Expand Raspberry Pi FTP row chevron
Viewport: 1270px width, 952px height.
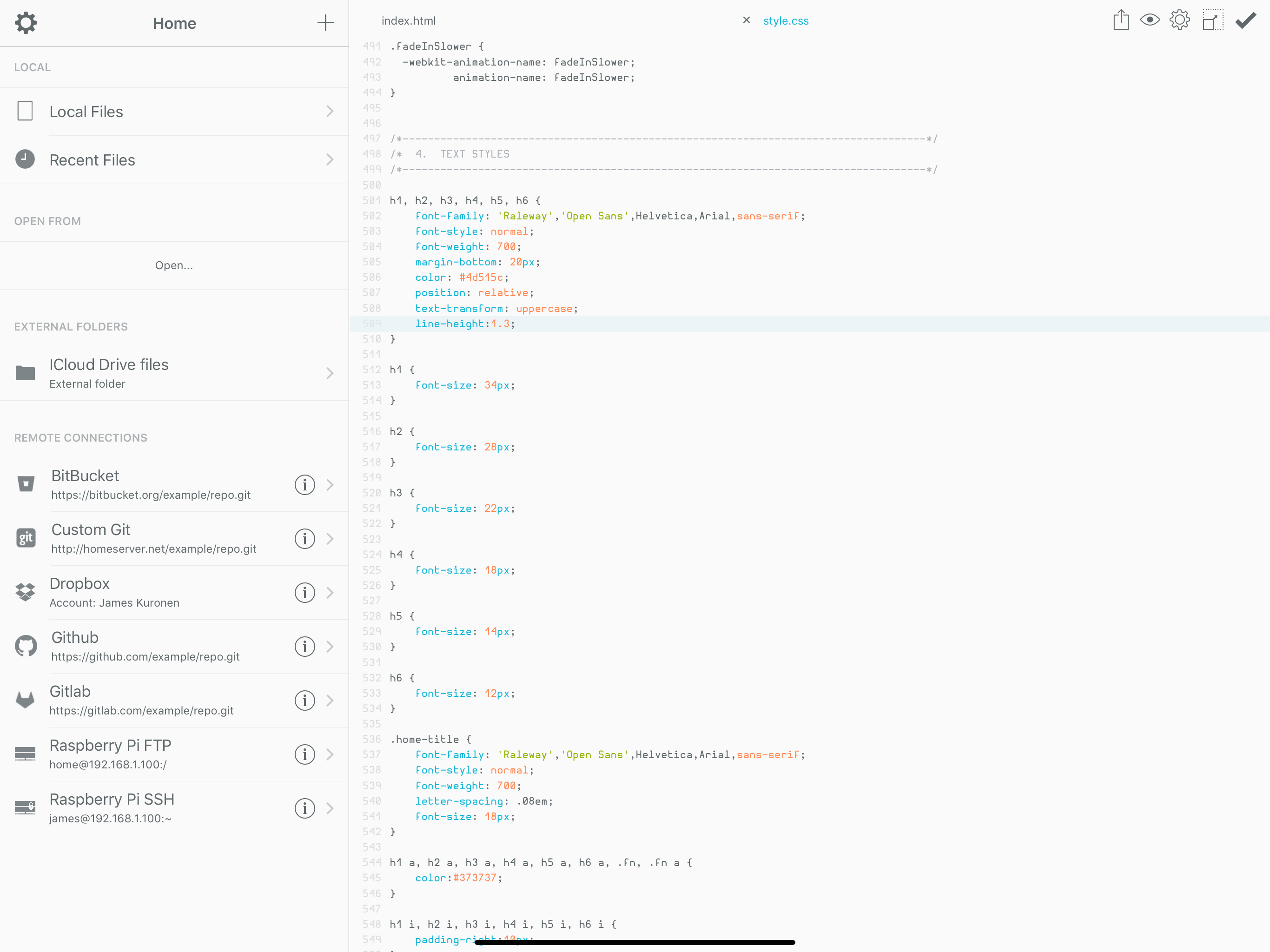click(x=330, y=754)
